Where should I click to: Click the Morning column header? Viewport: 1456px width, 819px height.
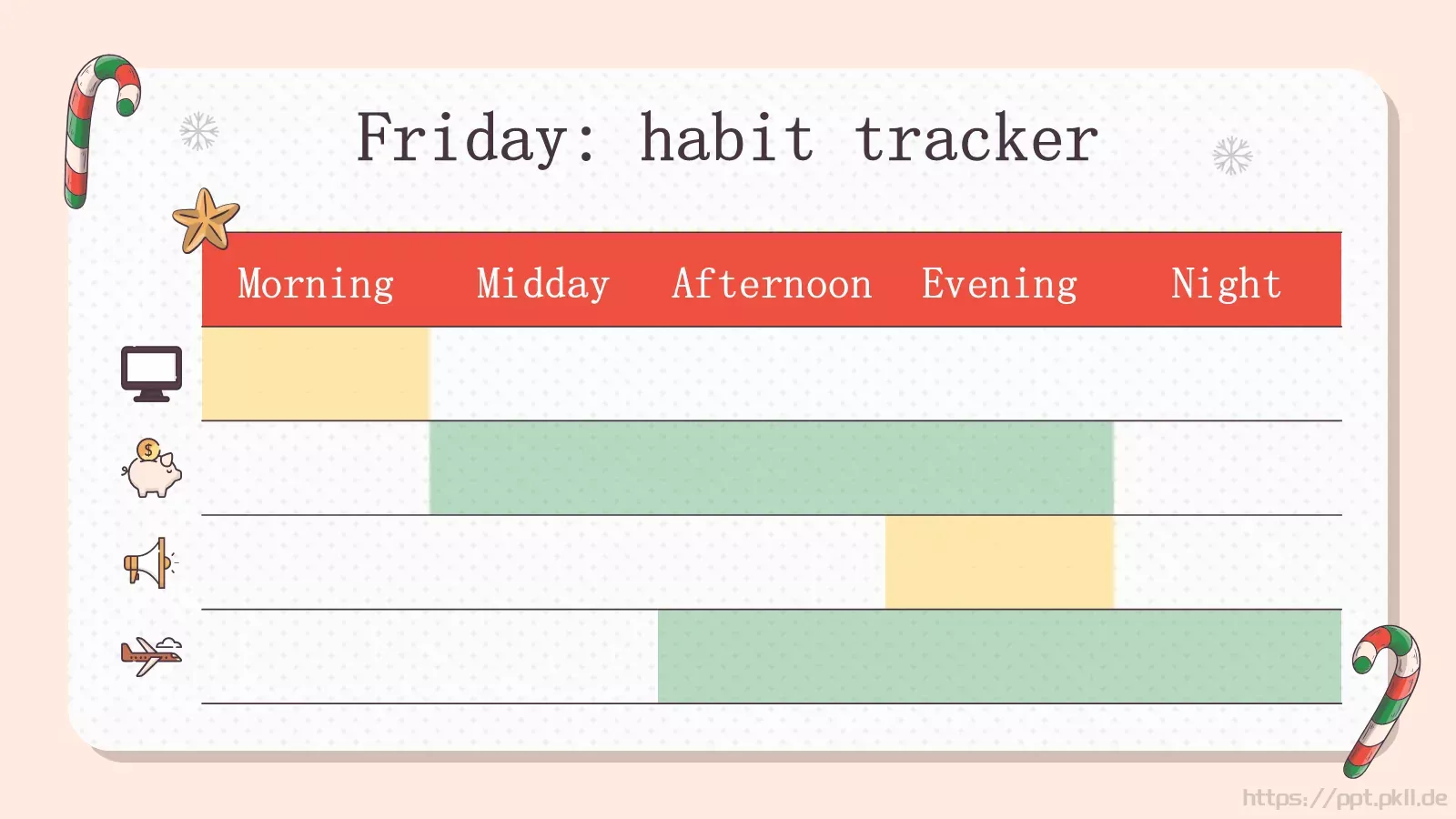[316, 283]
